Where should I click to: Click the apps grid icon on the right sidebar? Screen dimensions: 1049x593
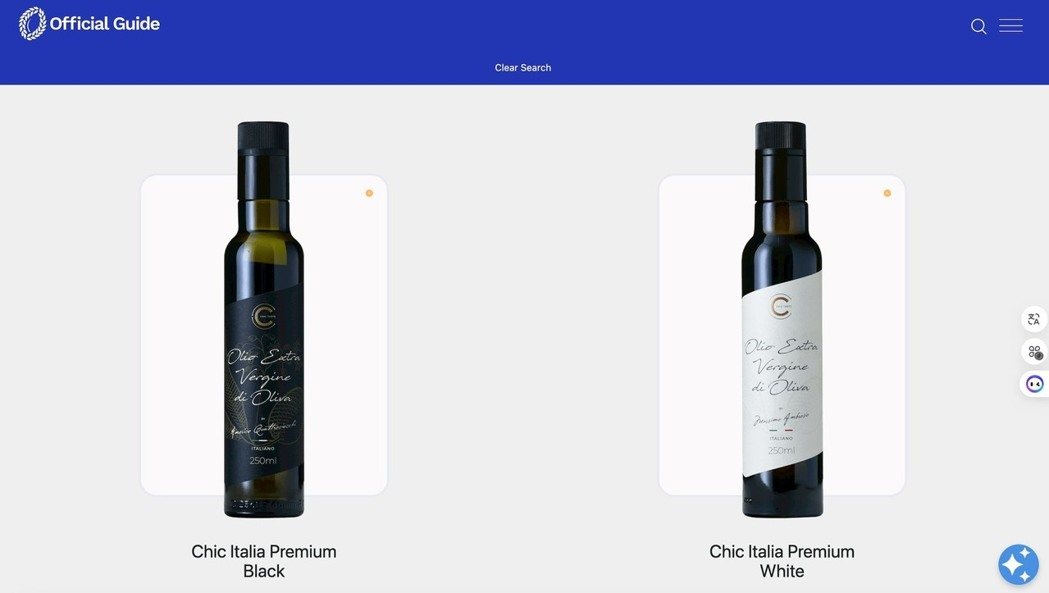1035,351
